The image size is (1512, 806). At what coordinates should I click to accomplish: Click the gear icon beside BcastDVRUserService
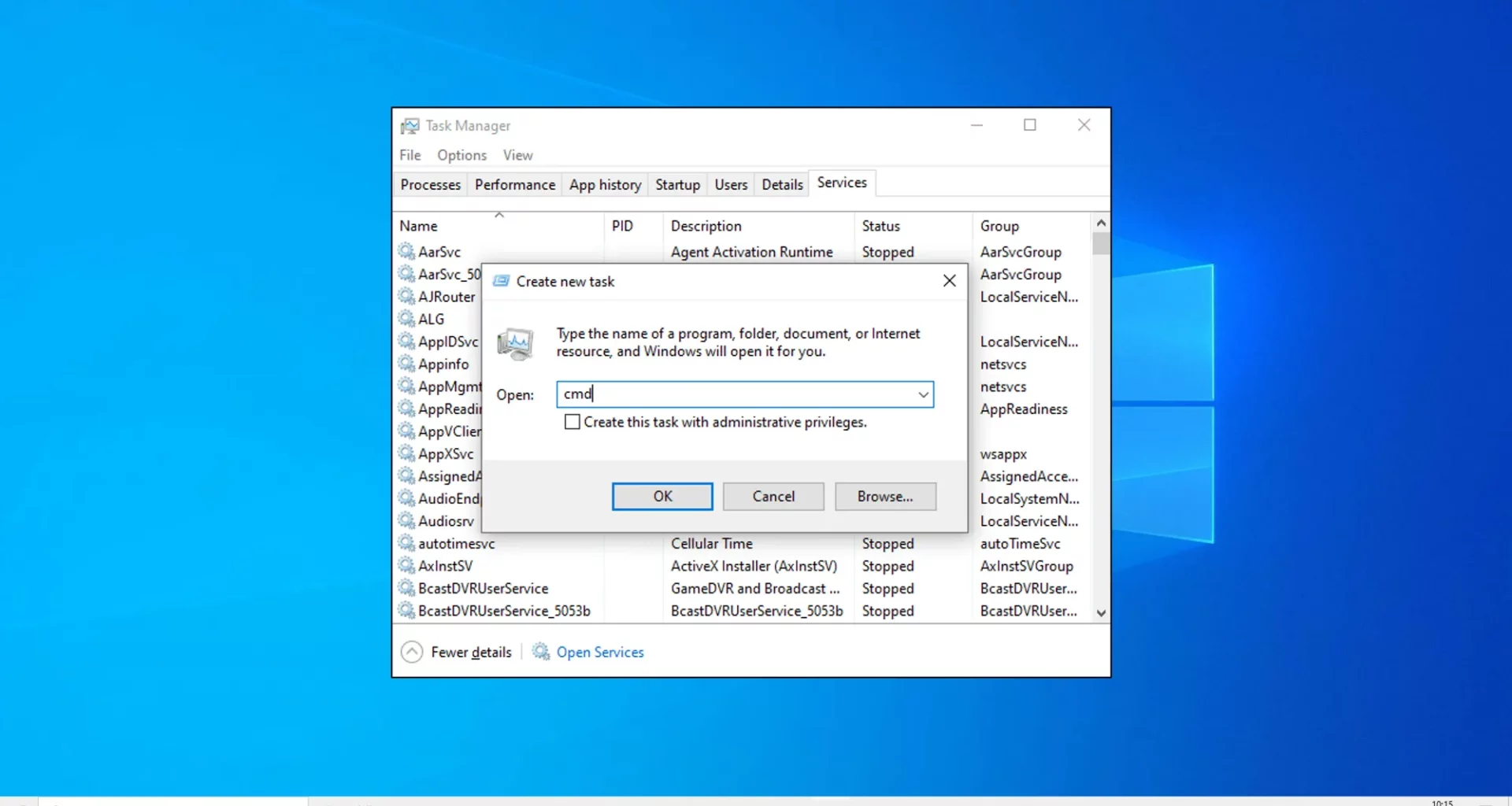pyautogui.click(x=406, y=588)
